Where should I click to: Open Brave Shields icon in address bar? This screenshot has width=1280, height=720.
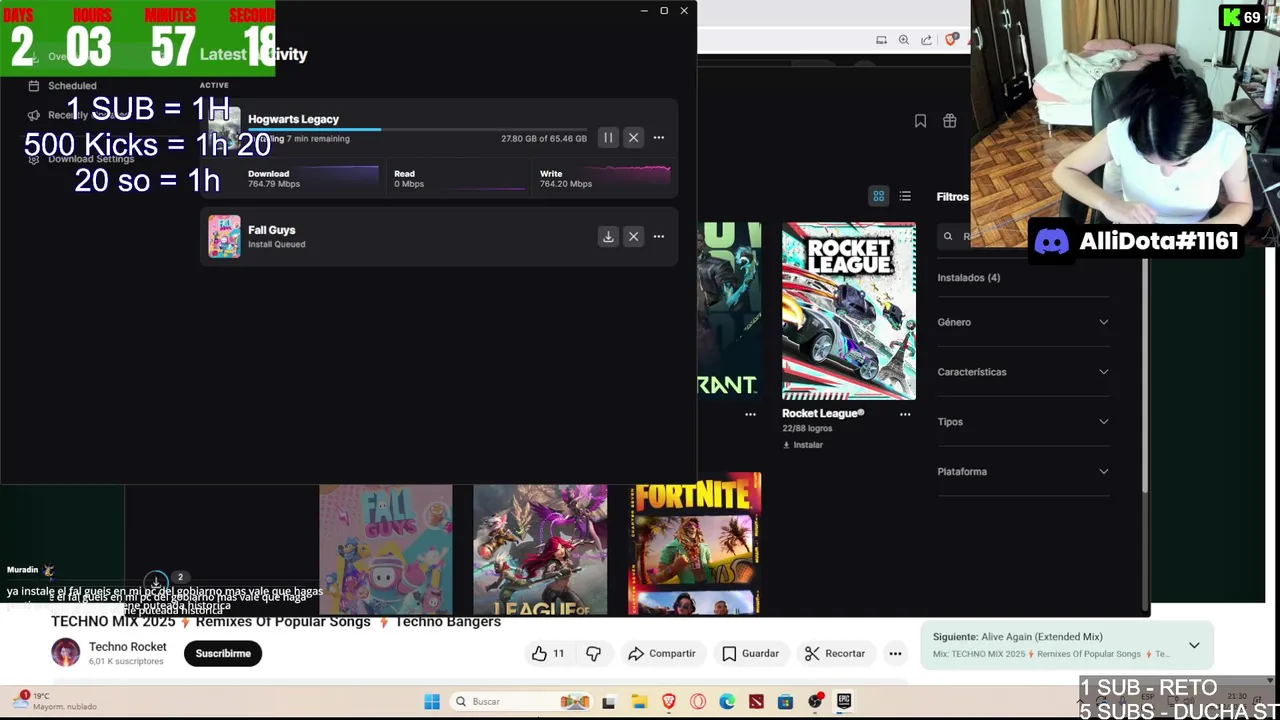tap(952, 39)
